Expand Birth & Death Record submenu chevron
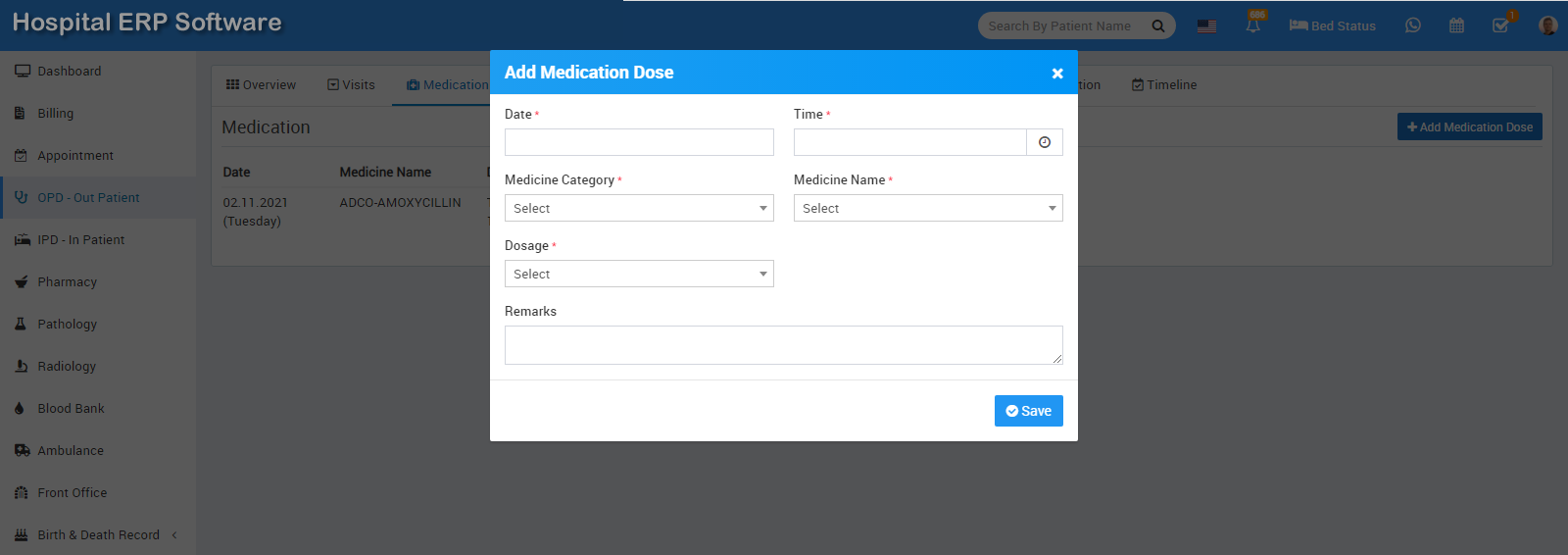Screen dimensions: 1568x555 pyautogui.click(x=174, y=534)
